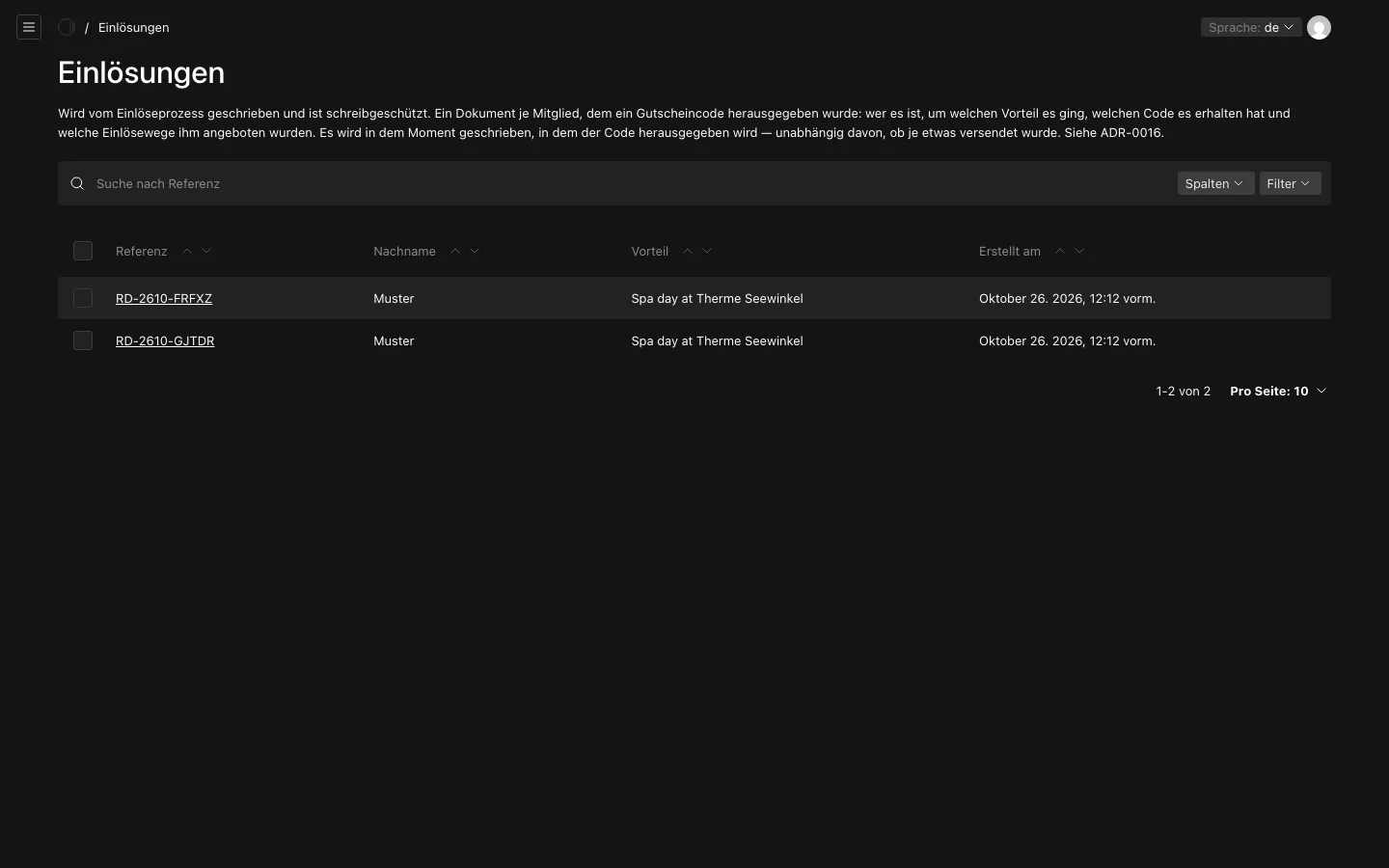Open the Sprache language dropdown
The width and height of the screenshot is (1389, 868).
(1251, 27)
